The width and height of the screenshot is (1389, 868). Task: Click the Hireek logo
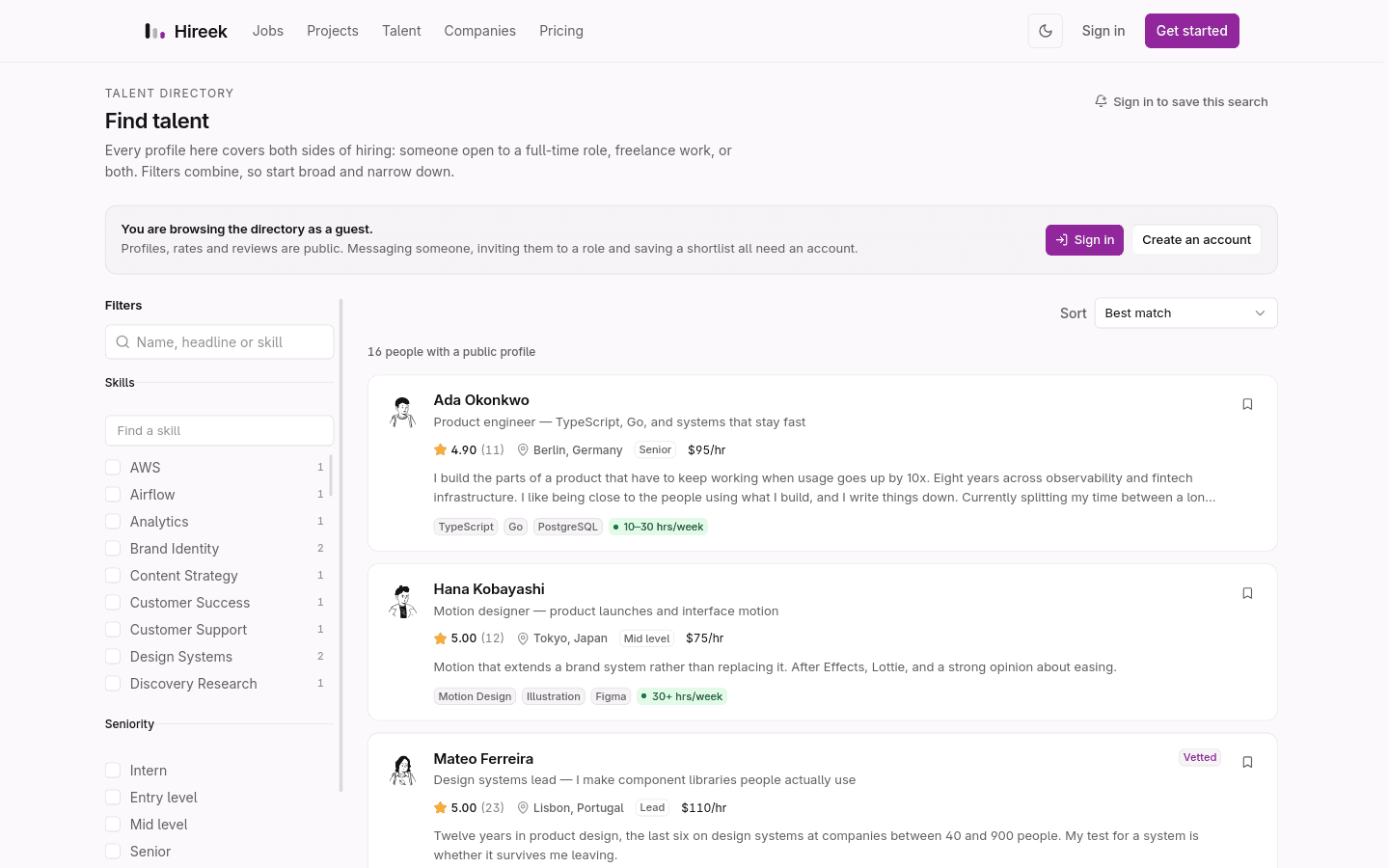coord(186,31)
